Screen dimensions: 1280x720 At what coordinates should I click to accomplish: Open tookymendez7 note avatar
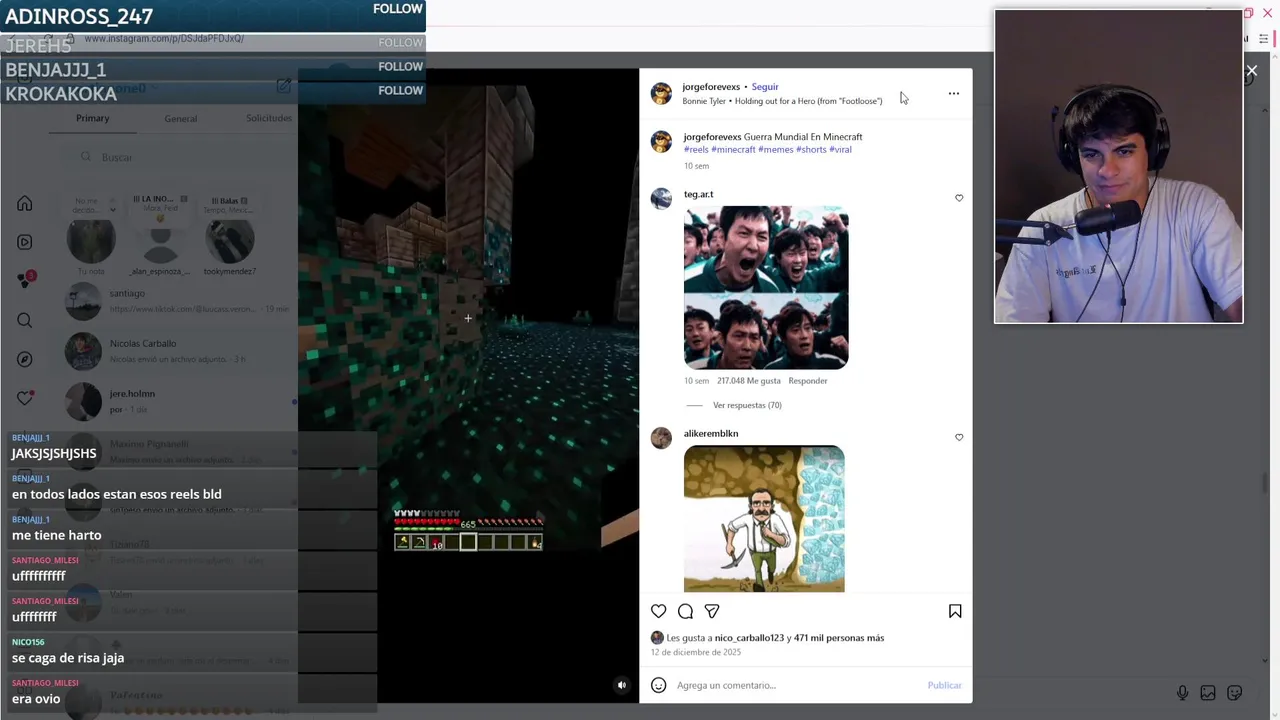pos(229,242)
